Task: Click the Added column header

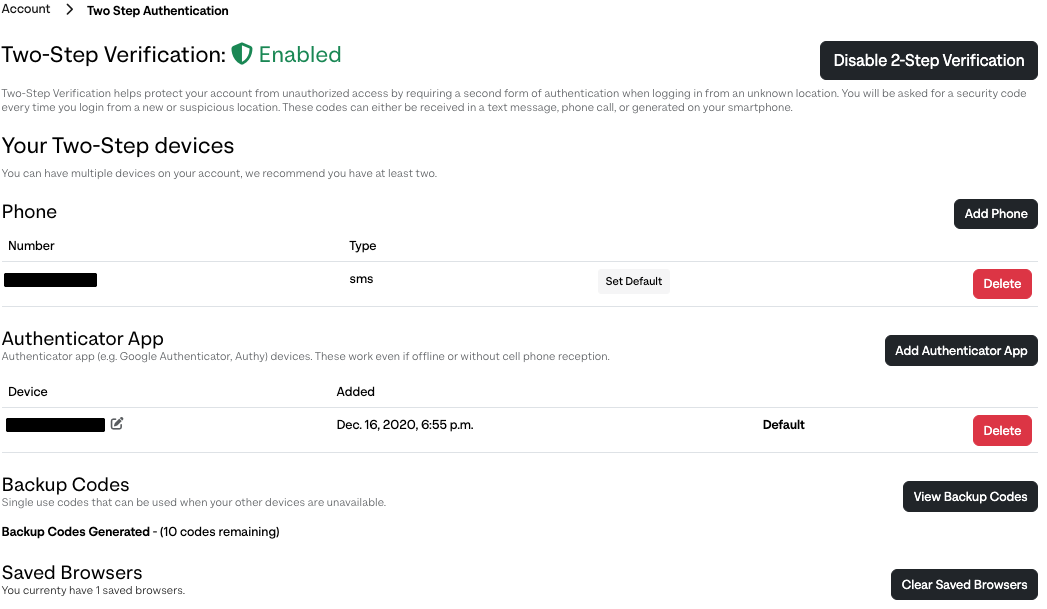Action: click(x=355, y=391)
